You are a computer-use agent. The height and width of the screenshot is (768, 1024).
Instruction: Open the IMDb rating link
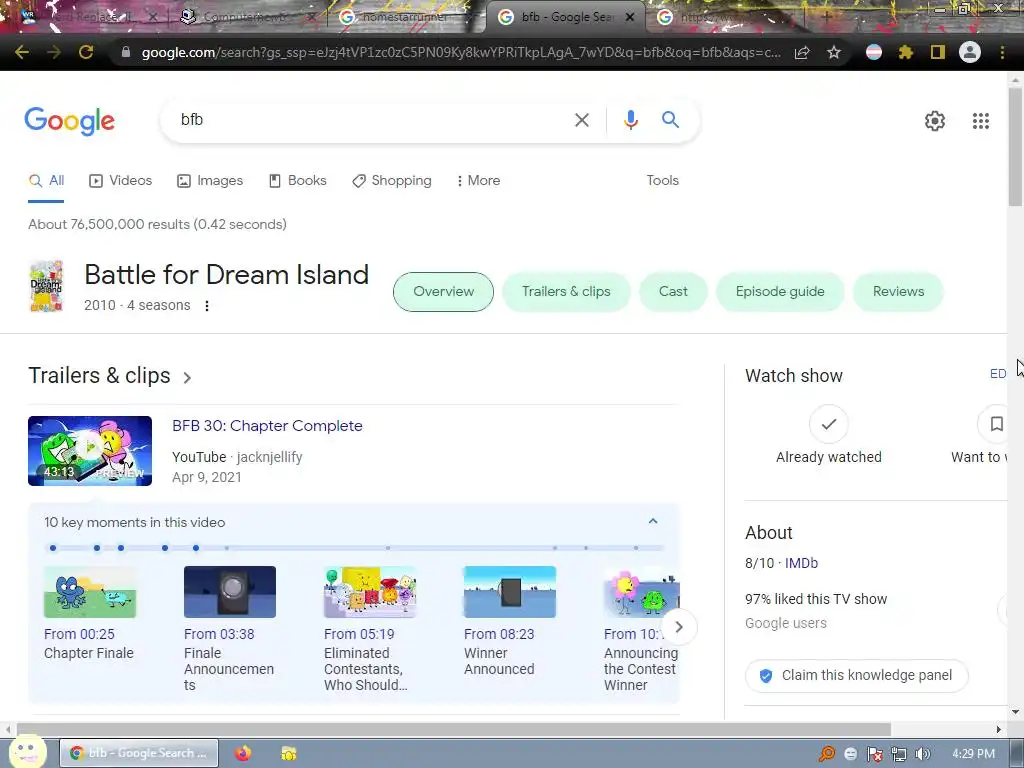pyautogui.click(x=801, y=563)
